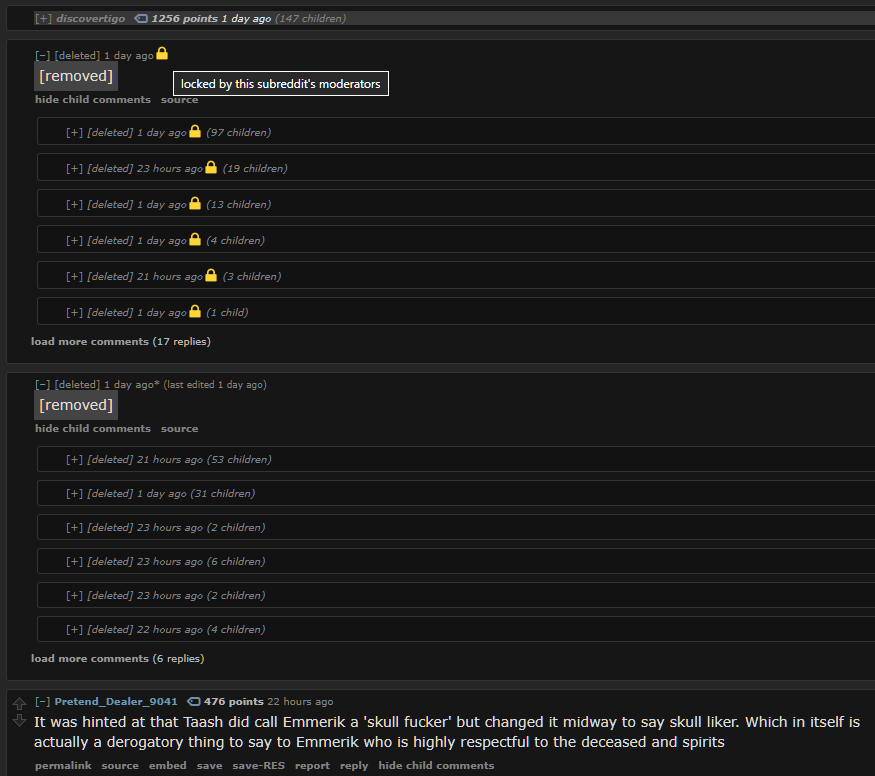Open permalink of Pretend_Dealer_9041's comment
875x776 pixels.
point(63,765)
